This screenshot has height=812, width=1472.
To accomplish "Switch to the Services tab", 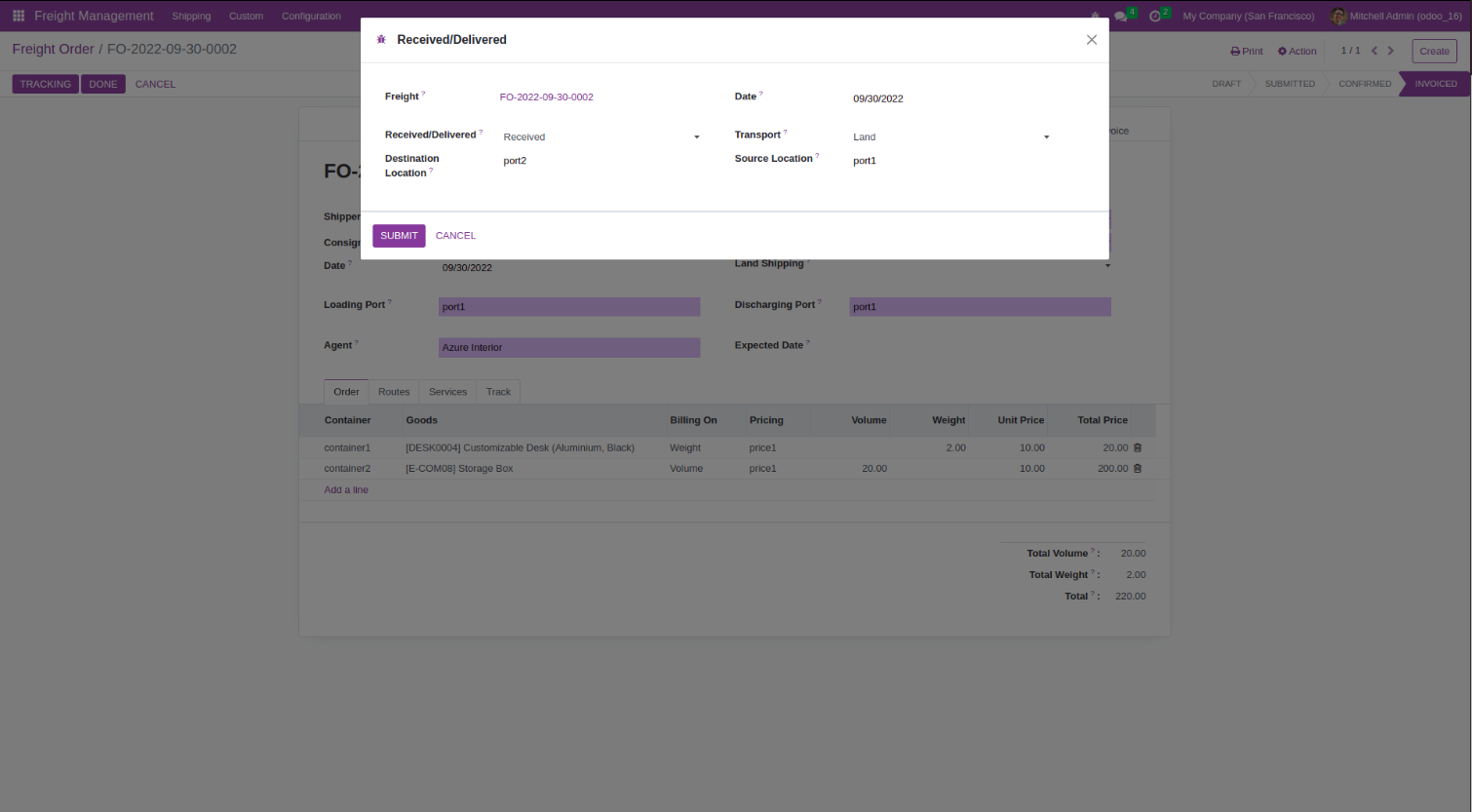I will click(447, 392).
